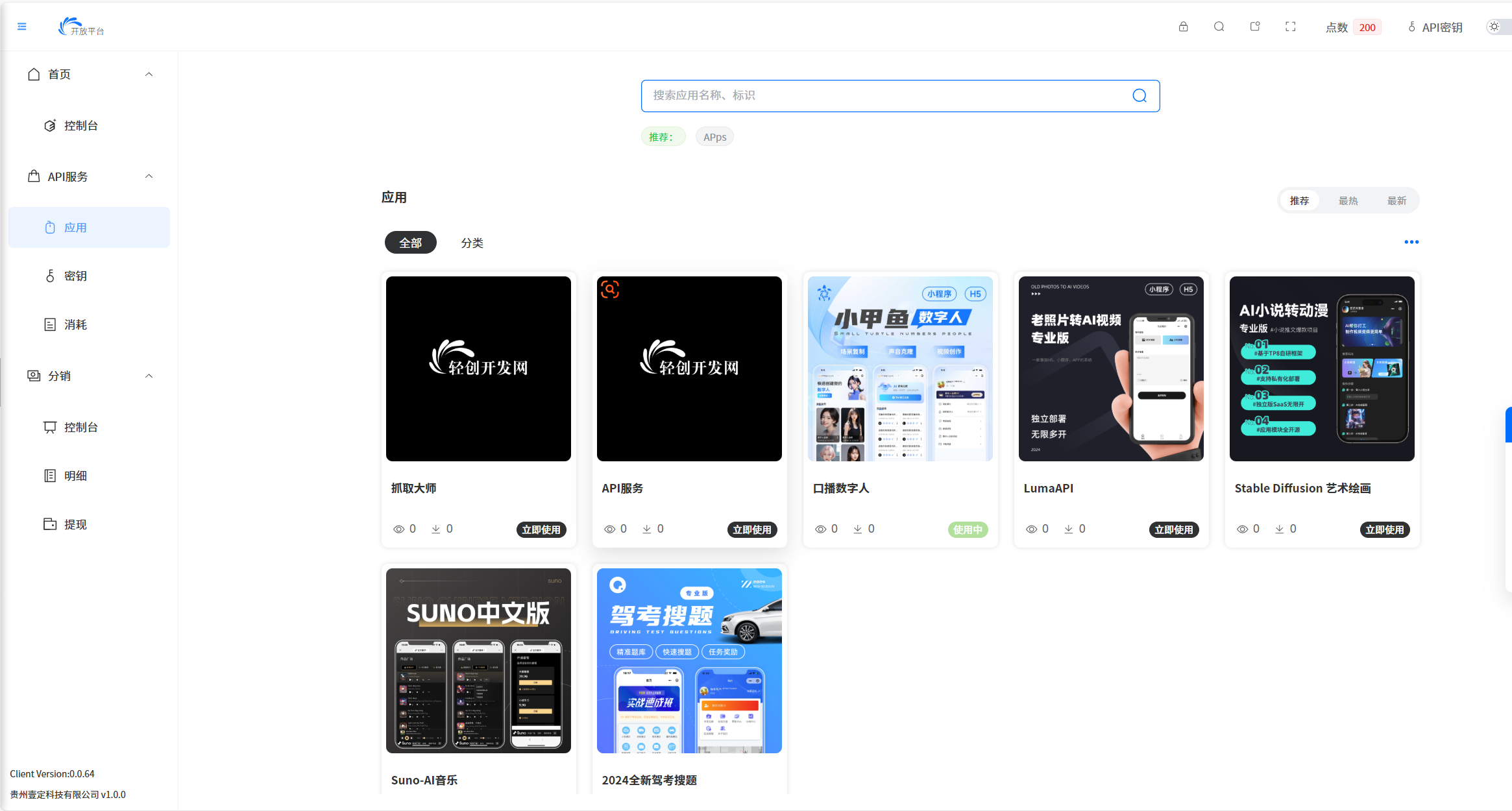The height and width of the screenshot is (811, 1512).
Task: Click the download icon on 口播数字人
Action: coord(858,529)
